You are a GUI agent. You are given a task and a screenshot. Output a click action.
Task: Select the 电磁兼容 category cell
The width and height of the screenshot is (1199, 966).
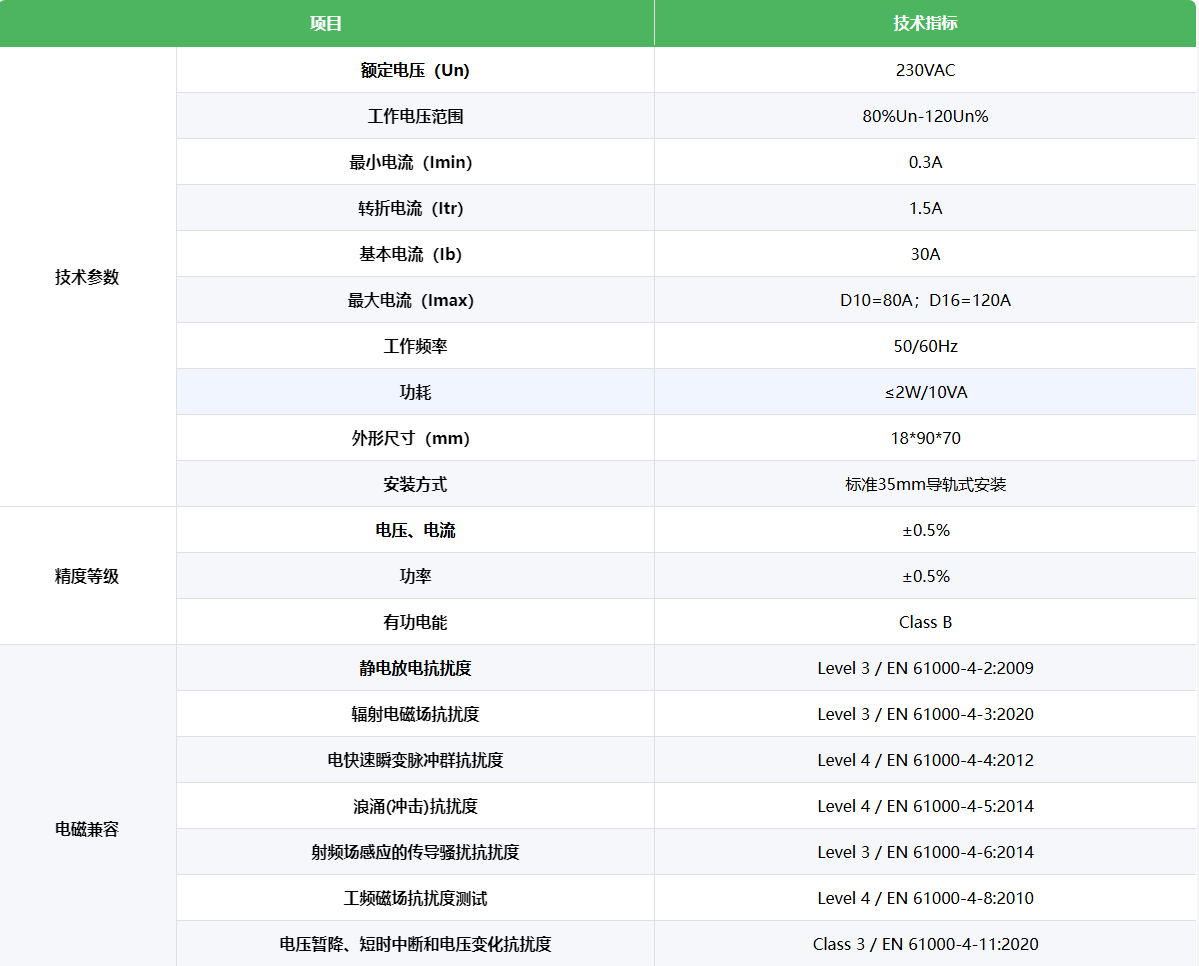click(87, 829)
